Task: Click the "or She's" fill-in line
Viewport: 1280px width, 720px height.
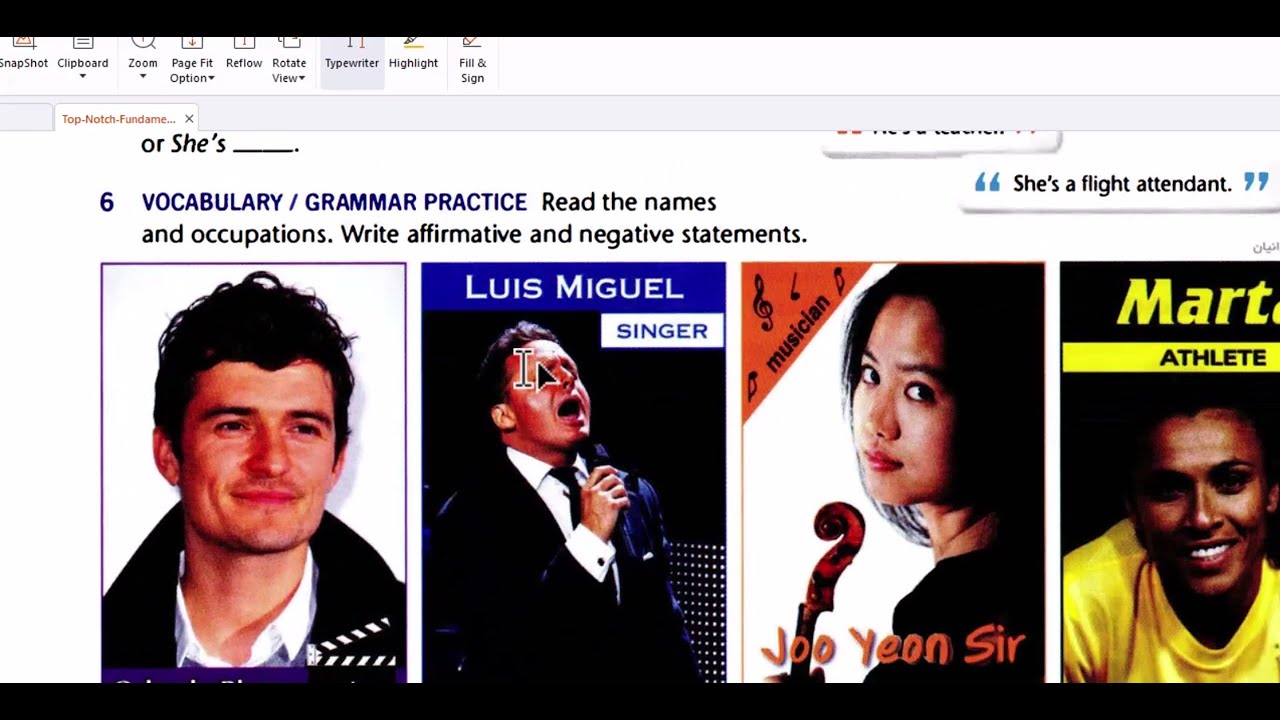Action: pos(220,144)
